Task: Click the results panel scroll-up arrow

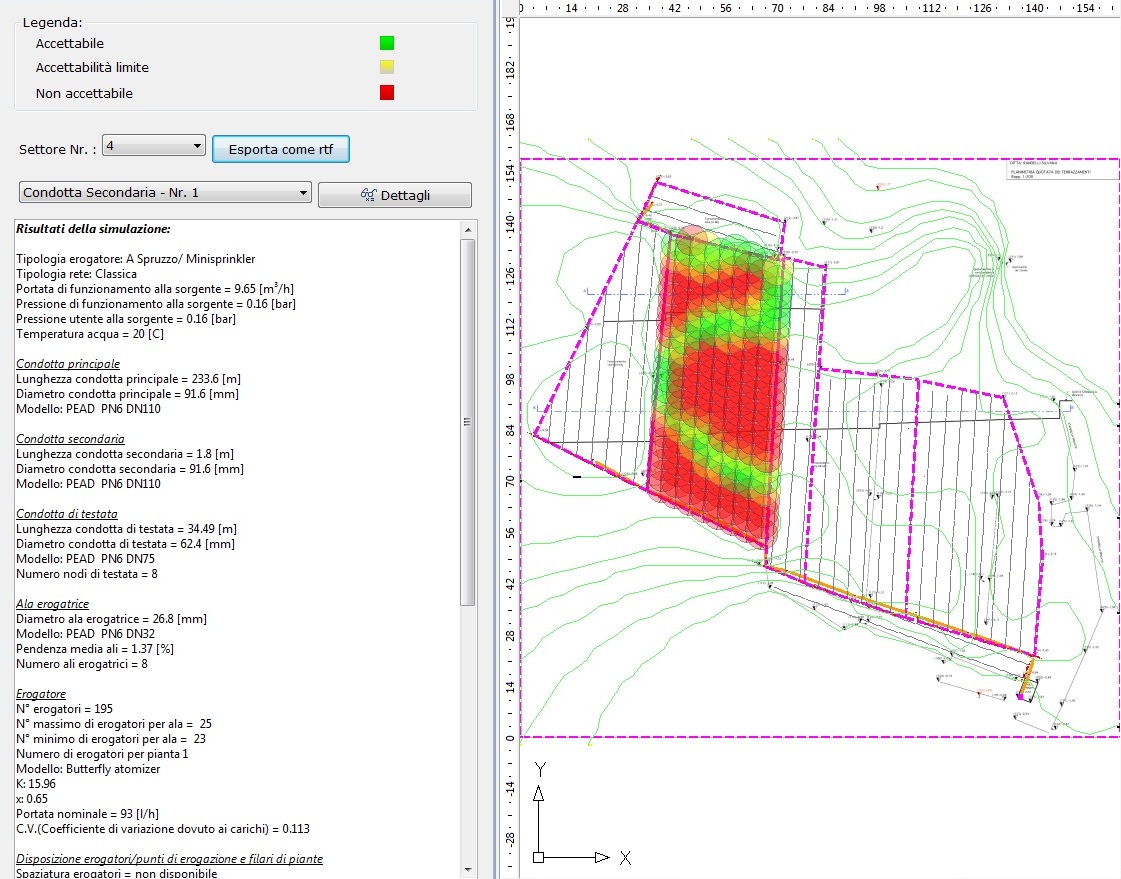Action: click(x=467, y=229)
